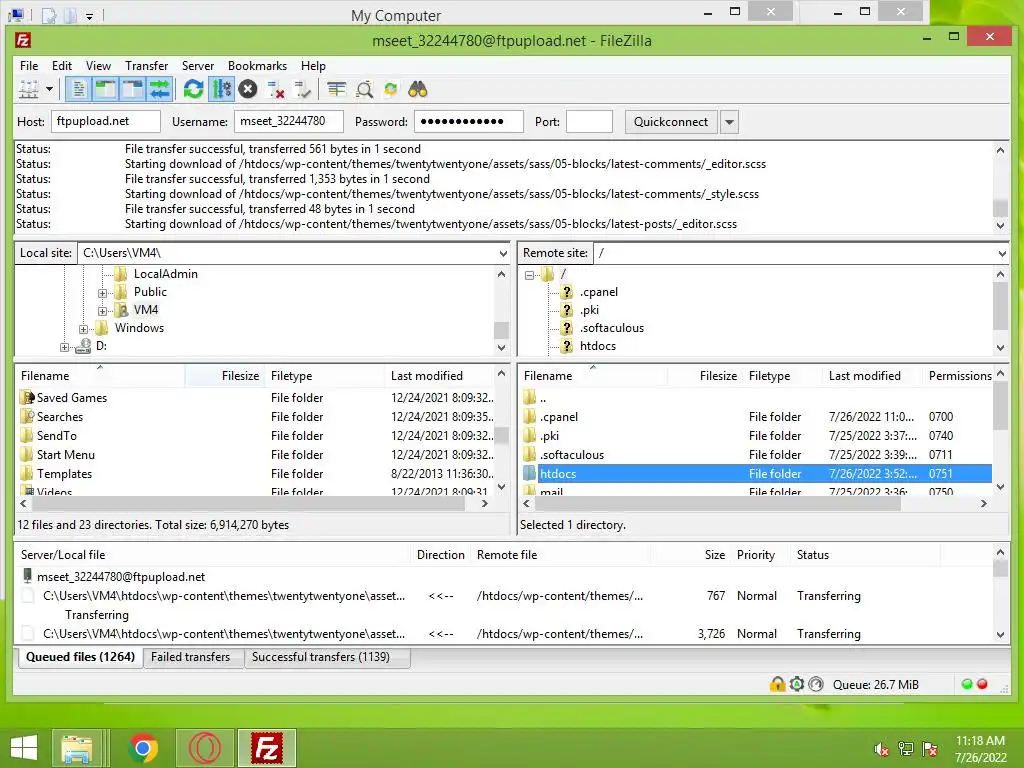
Task: Reconnect to the last server
Action: click(302, 89)
